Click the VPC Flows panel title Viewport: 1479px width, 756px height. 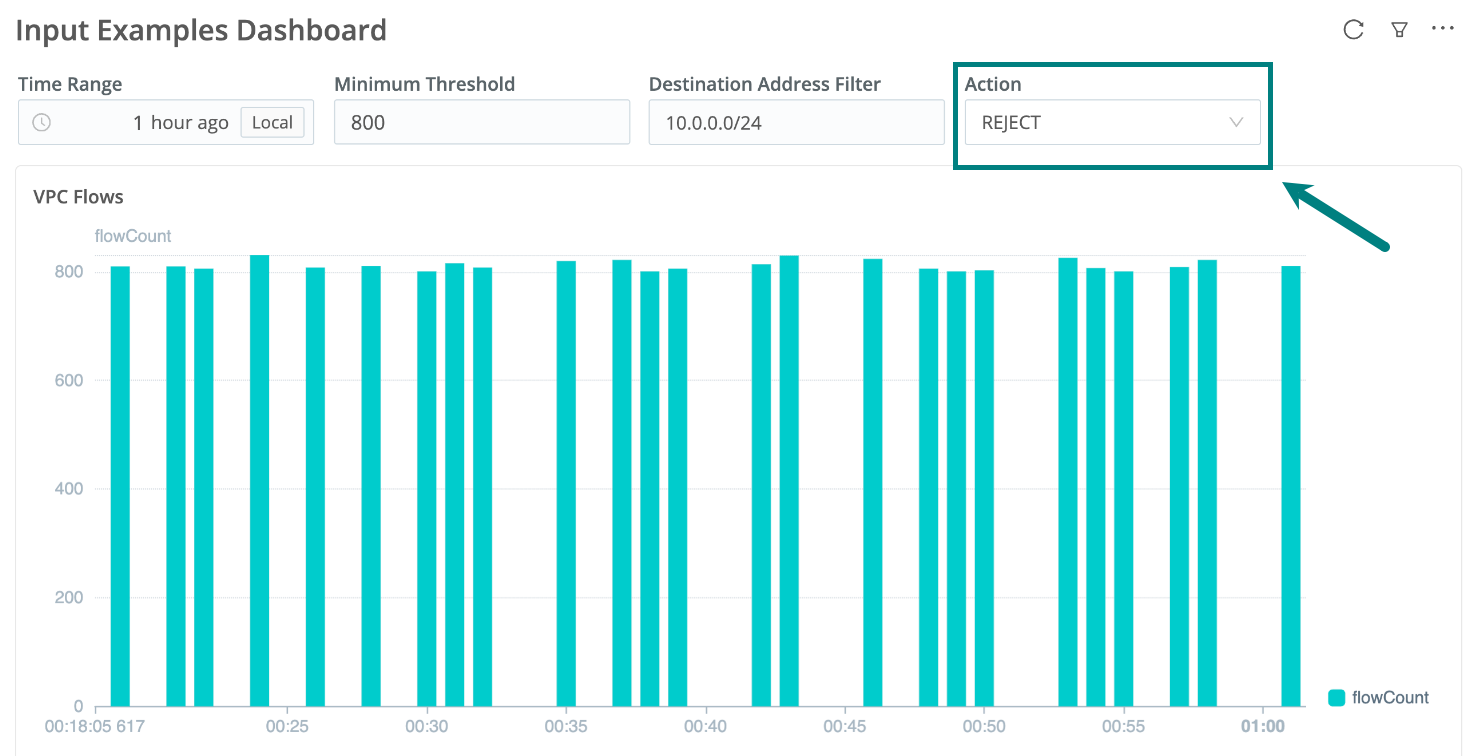(x=78, y=197)
